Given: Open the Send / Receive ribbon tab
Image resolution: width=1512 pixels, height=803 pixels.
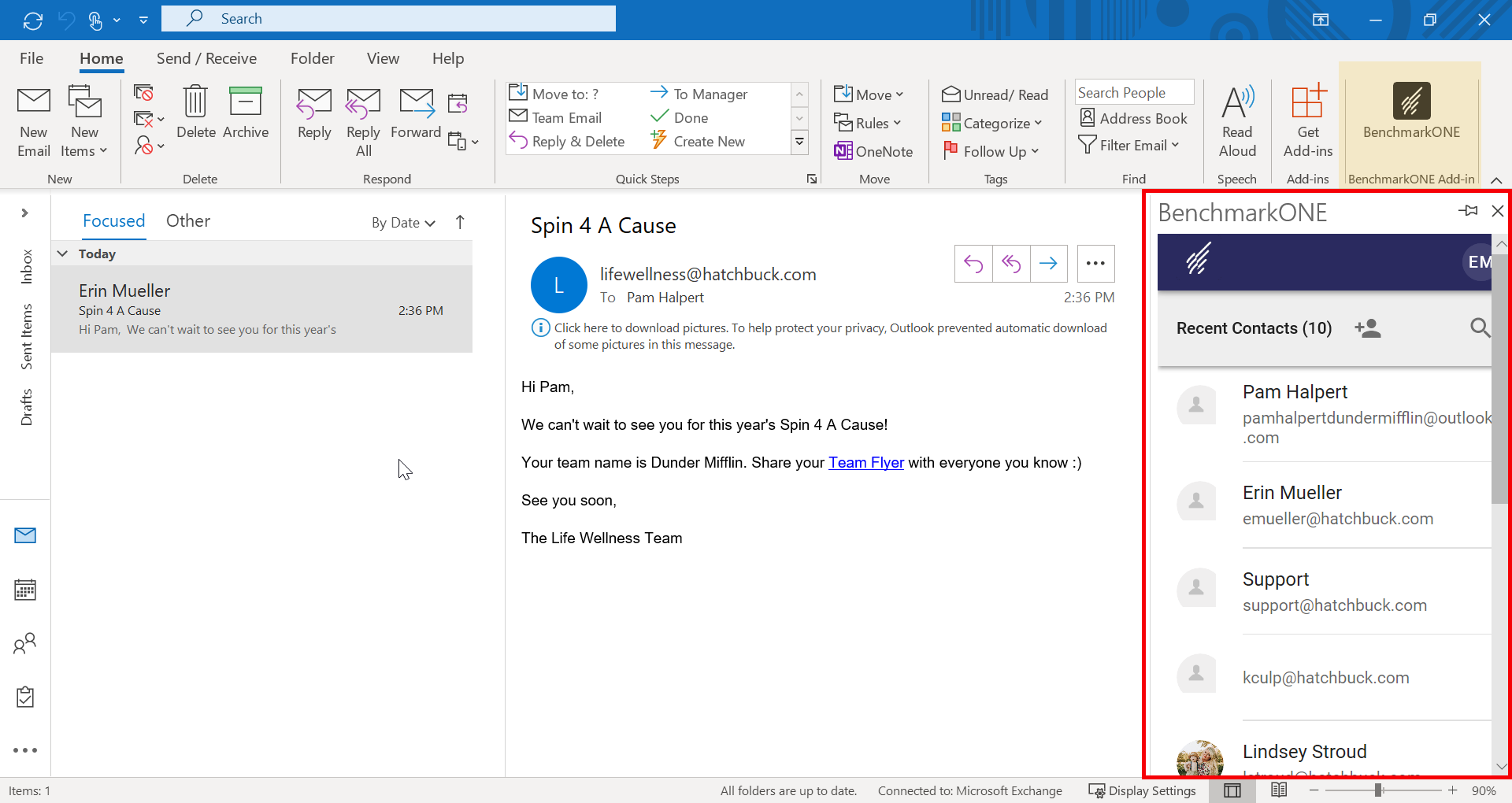Looking at the screenshot, I should coord(206,58).
